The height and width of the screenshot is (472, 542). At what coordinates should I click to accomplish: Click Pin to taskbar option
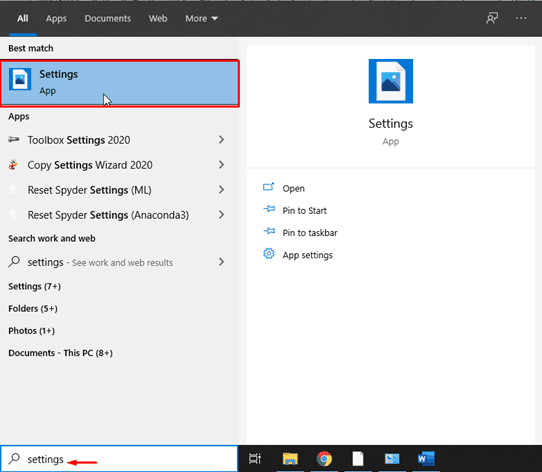310,233
